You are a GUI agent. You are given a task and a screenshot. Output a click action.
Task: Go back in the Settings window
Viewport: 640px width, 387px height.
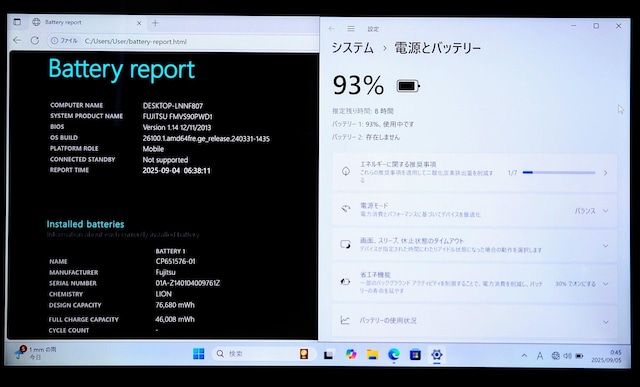pyautogui.click(x=331, y=29)
